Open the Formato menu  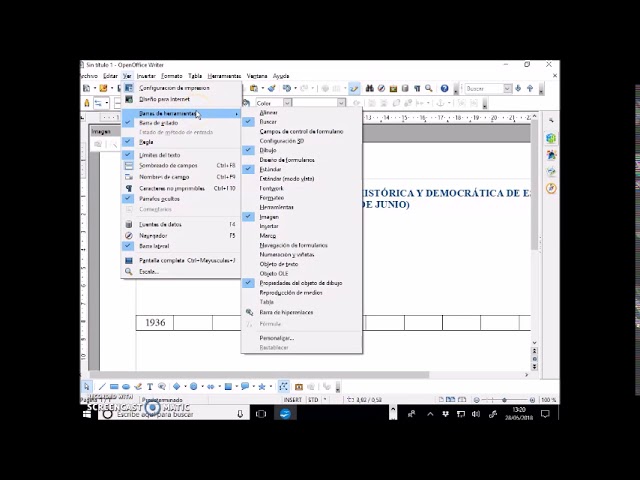click(x=172, y=76)
